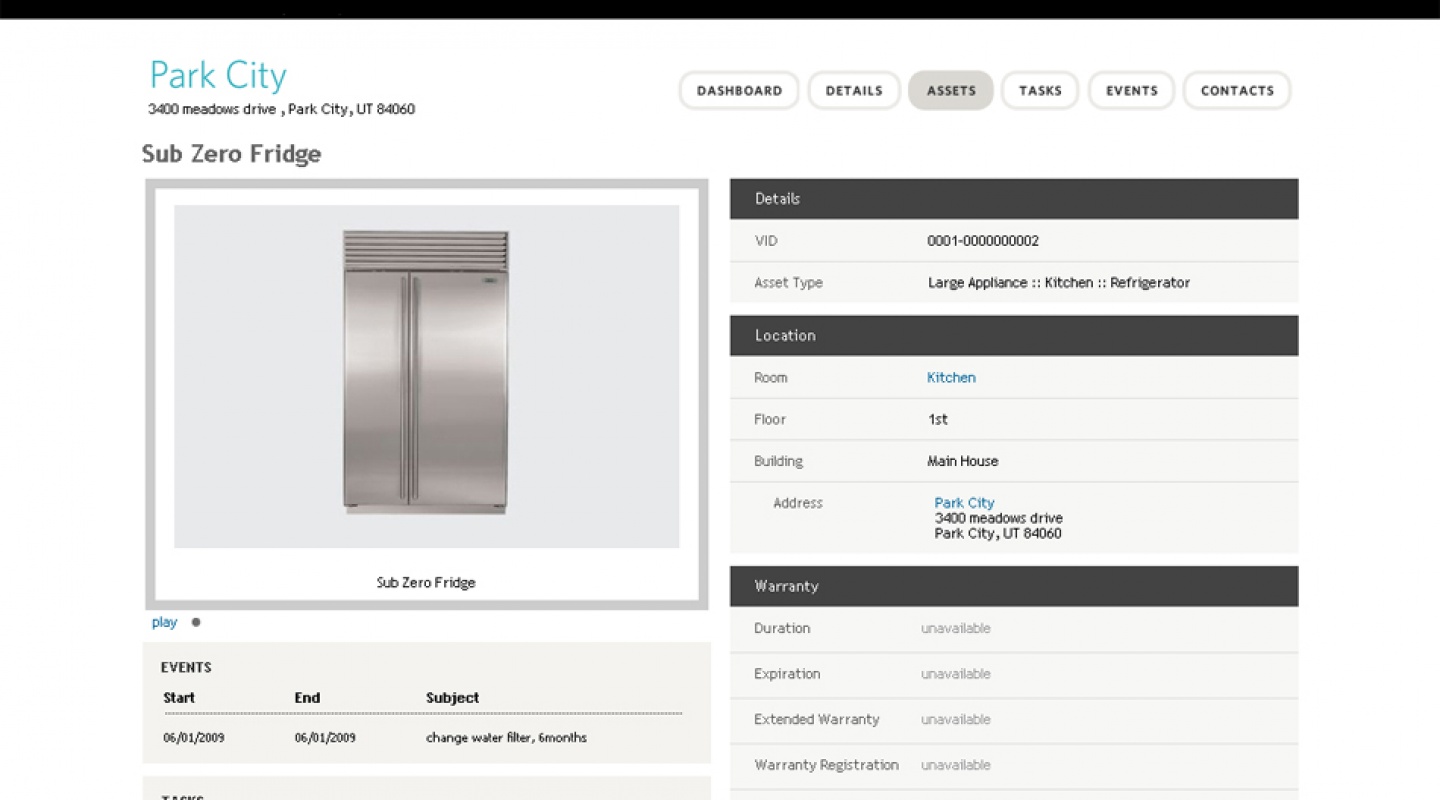Open the change water filter event

(506, 738)
